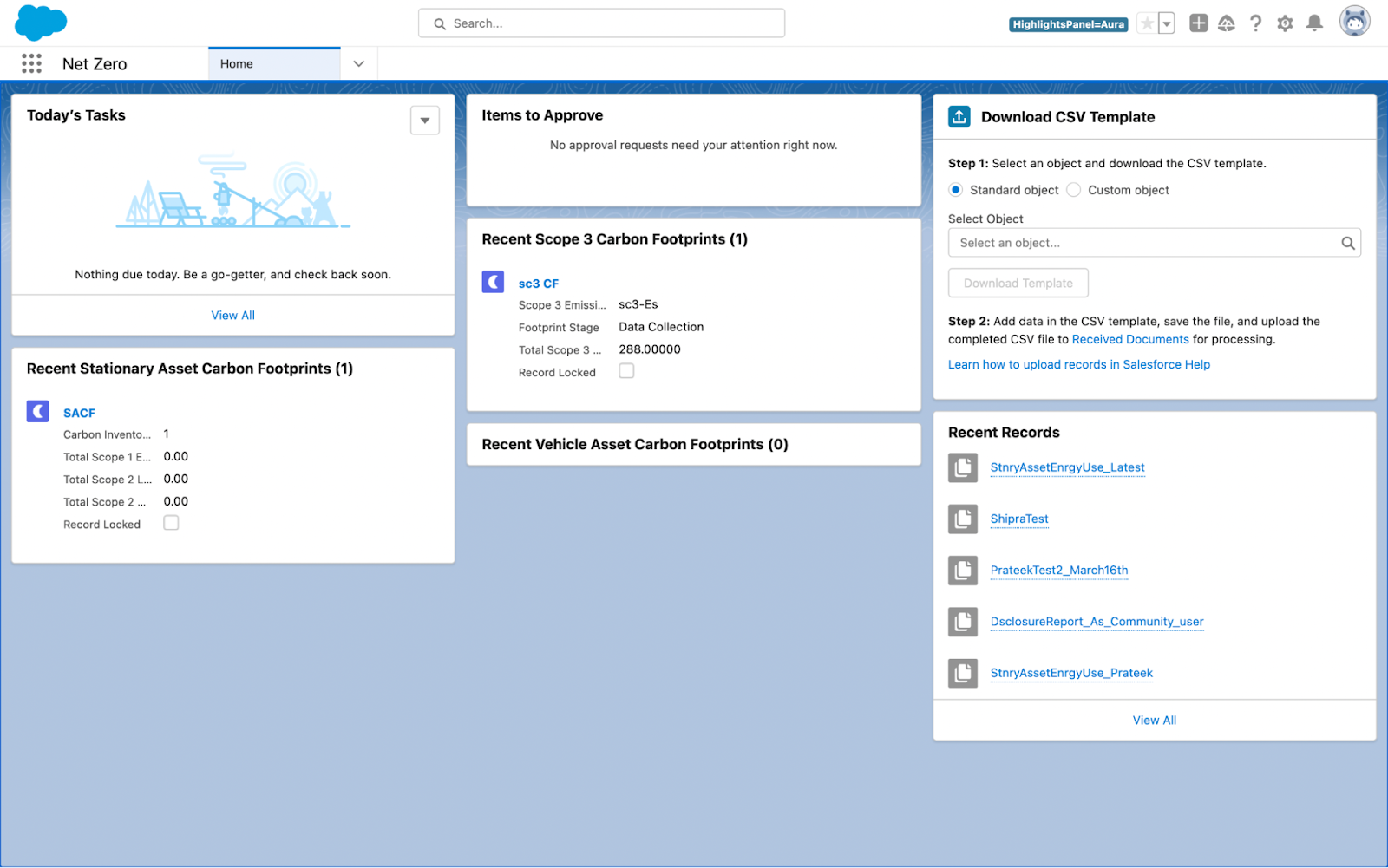This screenshot has height=868, width=1388.
Task: Click the Recent Stationary Asset Carbon Footprints heading
Action: [190, 369]
